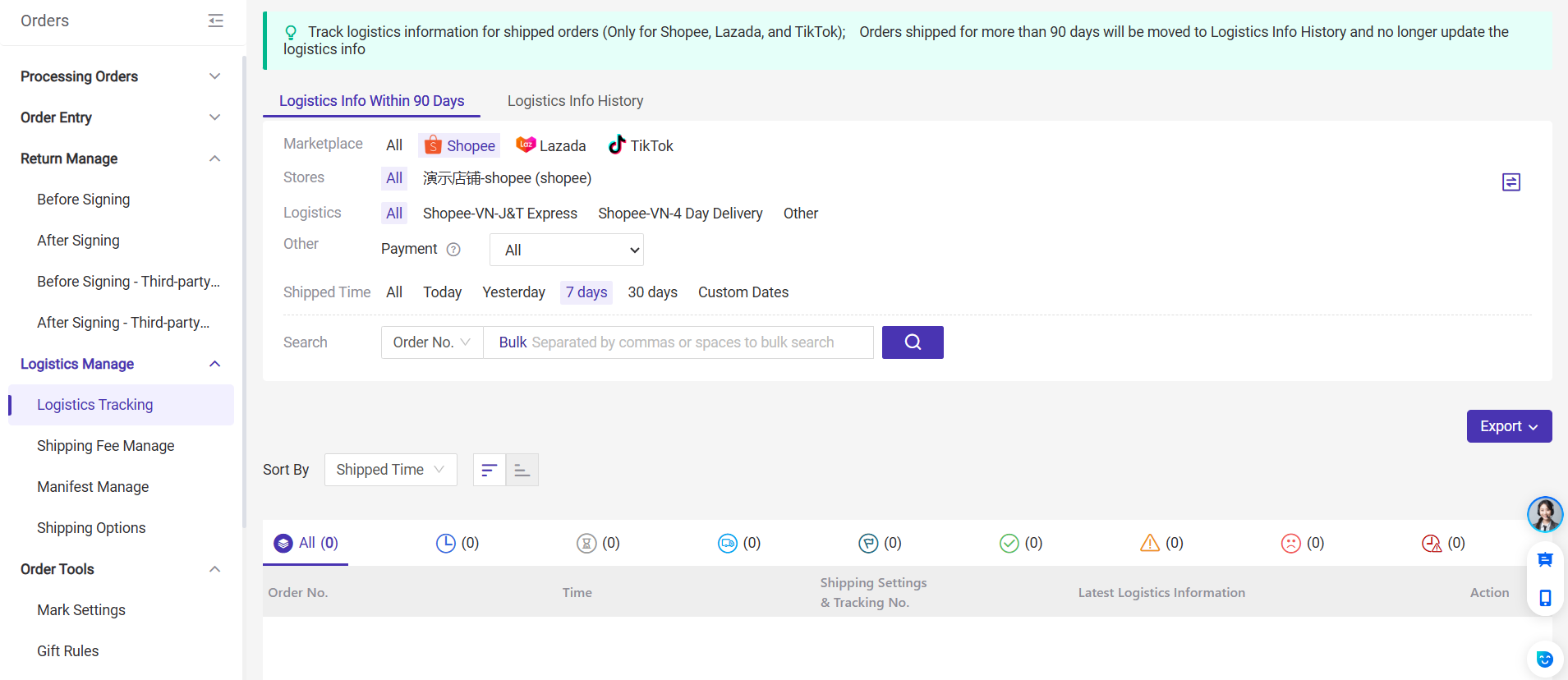Image resolution: width=1568 pixels, height=680 pixels.
Task: Filter marketplace by Shopee
Action: tap(459, 145)
